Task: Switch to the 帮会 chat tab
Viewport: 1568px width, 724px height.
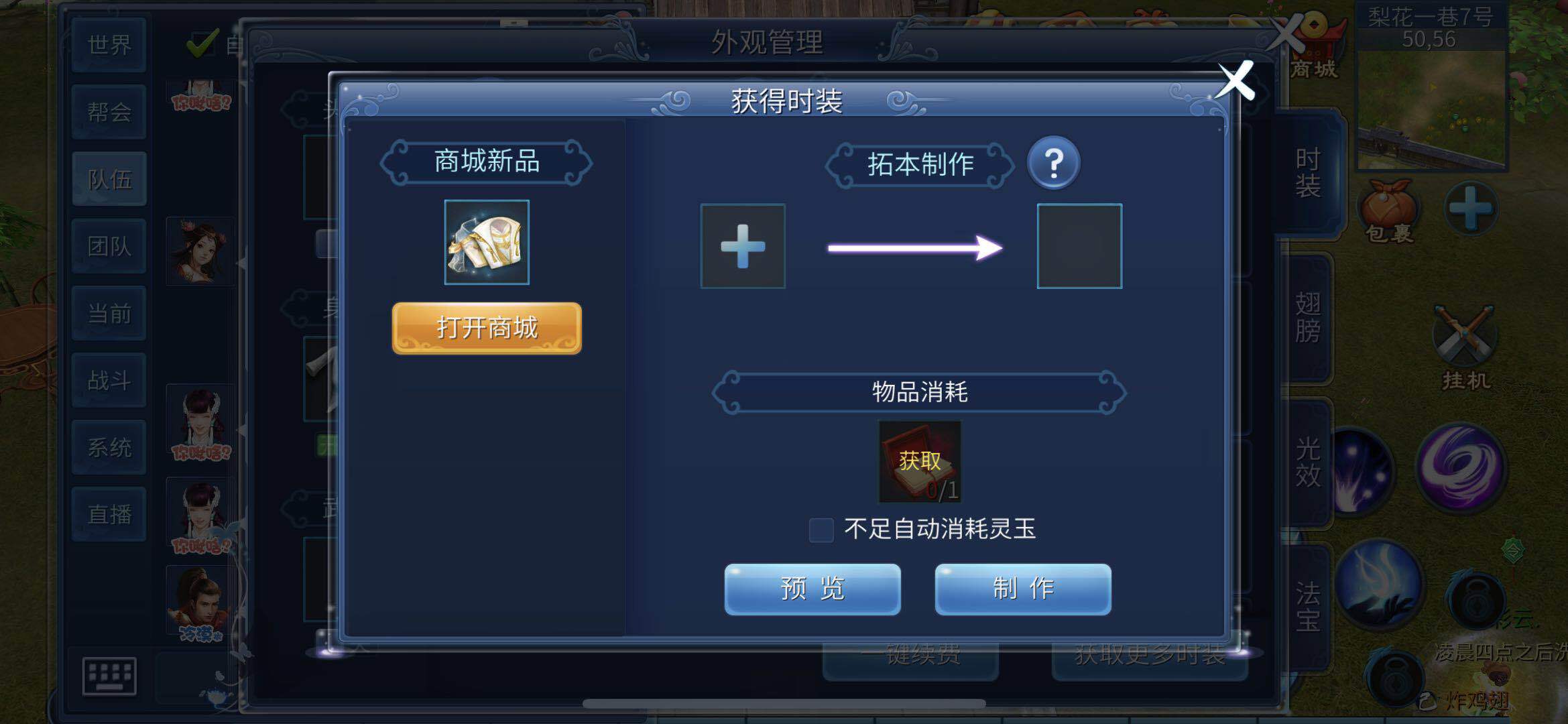Action: click(109, 112)
